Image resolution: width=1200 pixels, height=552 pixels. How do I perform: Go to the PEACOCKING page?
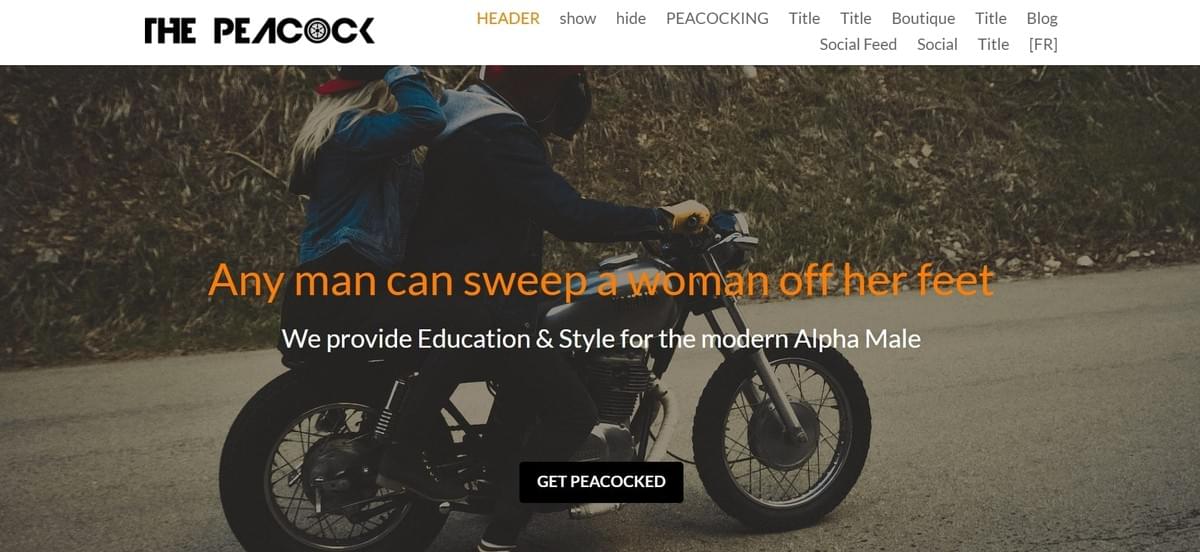coord(717,18)
